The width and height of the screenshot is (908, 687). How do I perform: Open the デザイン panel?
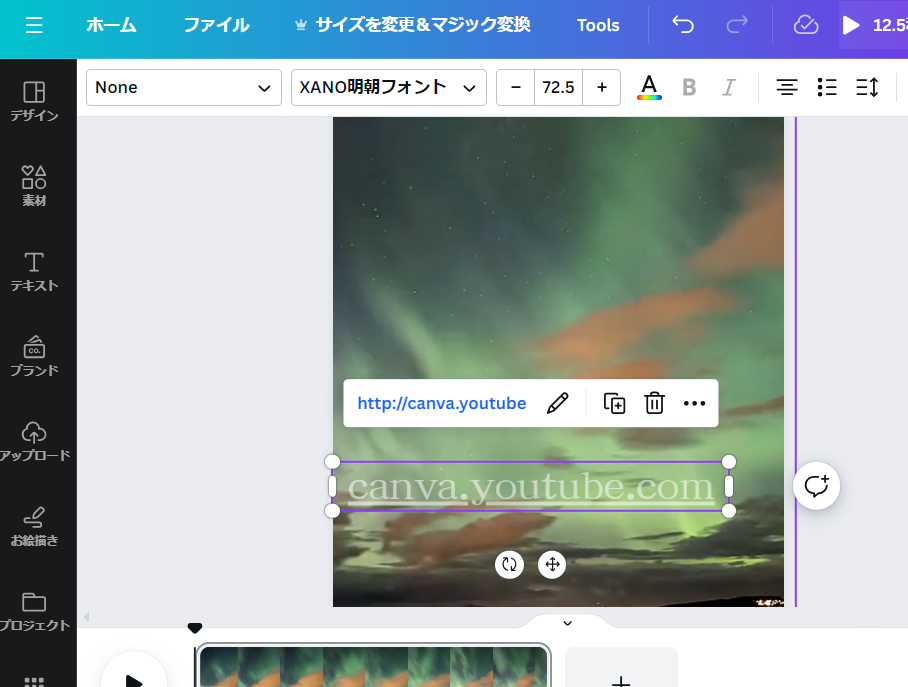(x=34, y=101)
